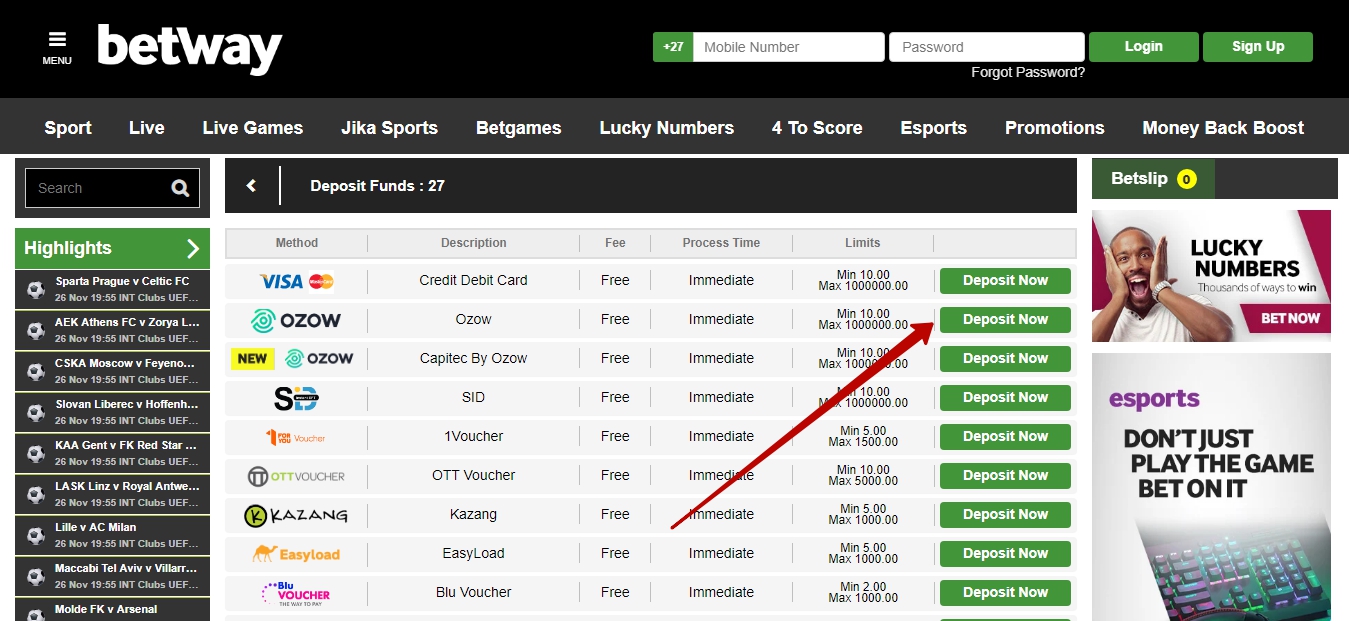Screen dimensions: 1349x621
Task: Open Lille v AC Milan match
Action: 112,536
